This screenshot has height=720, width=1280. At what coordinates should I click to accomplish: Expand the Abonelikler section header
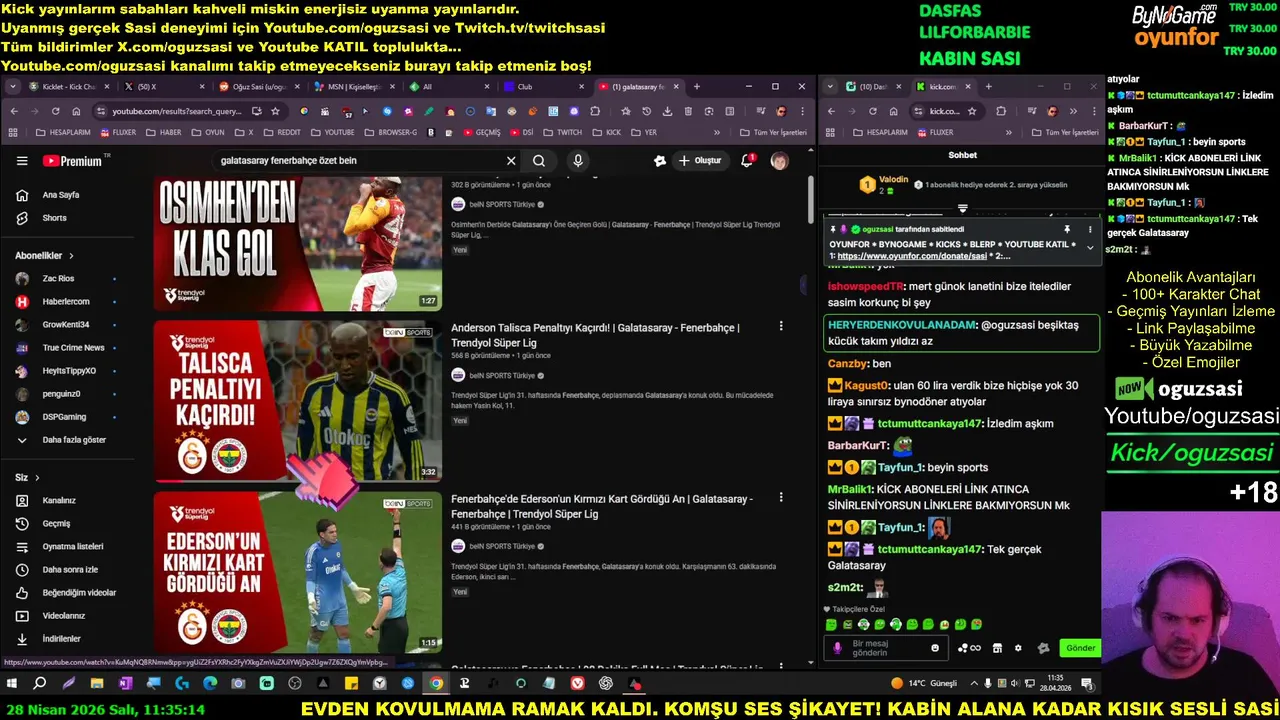(x=44, y=256)
